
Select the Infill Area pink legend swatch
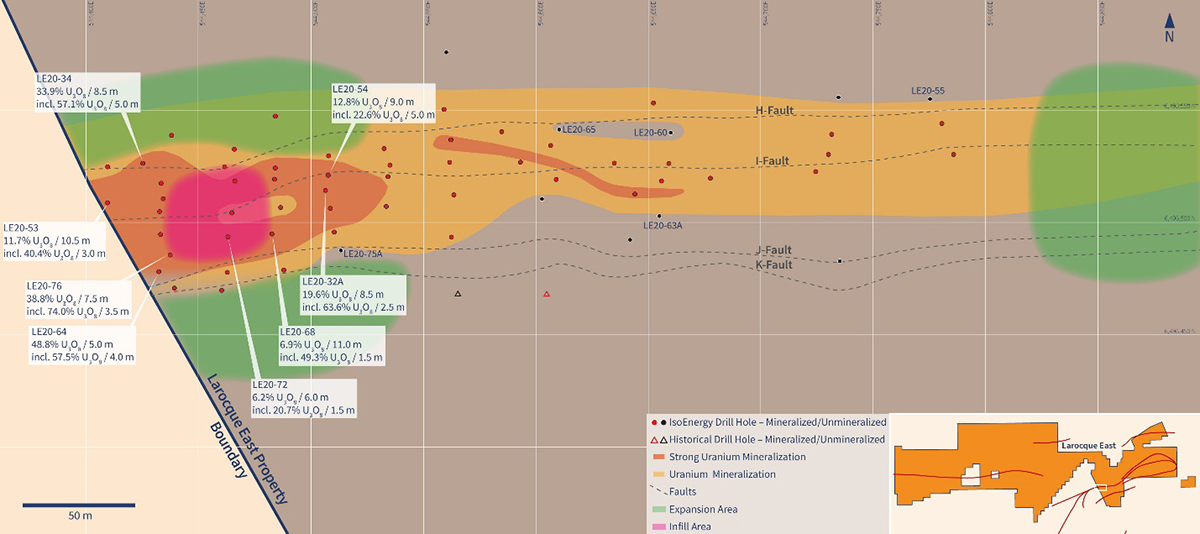click(x=658, y=526)
